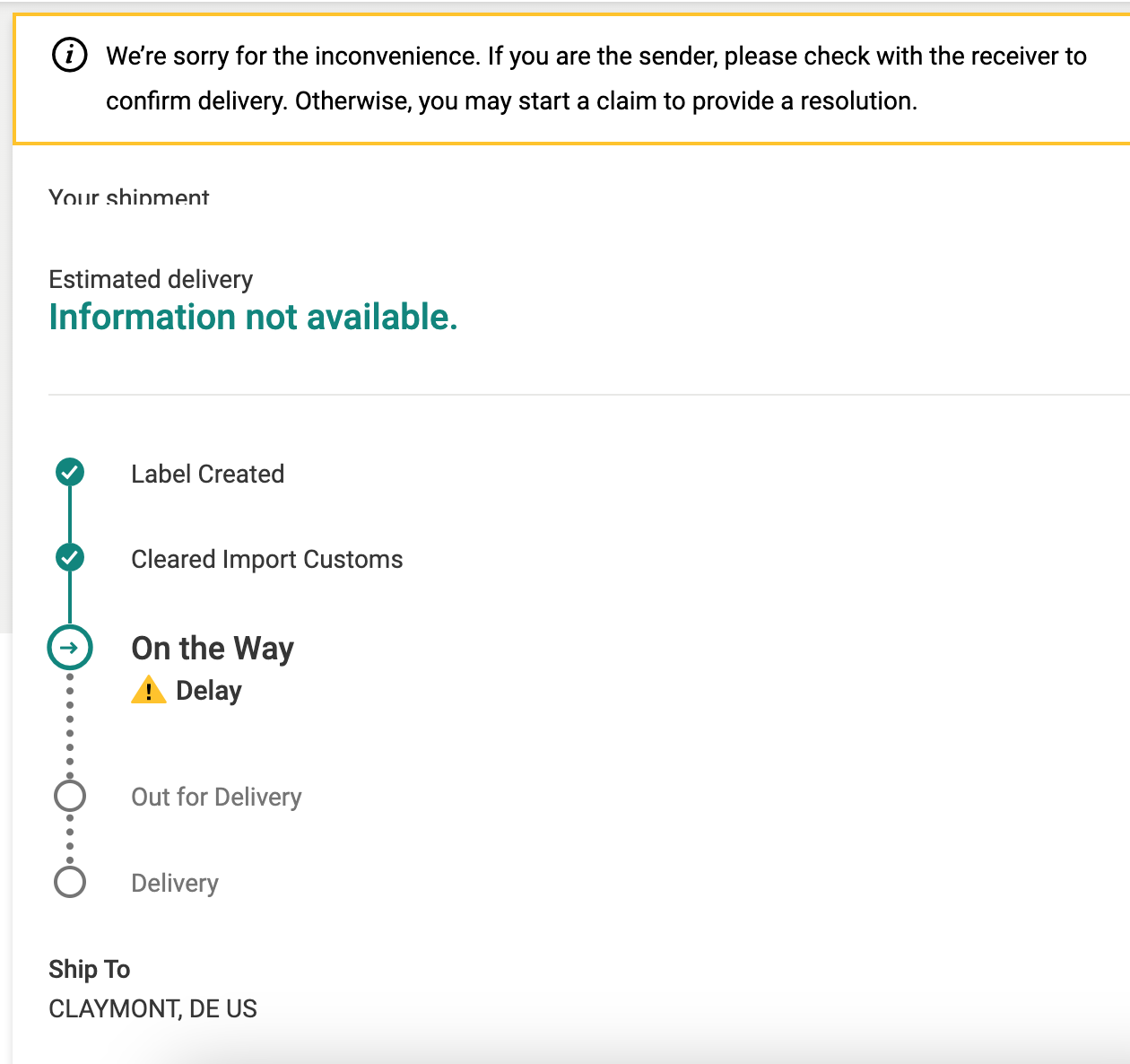Select the Cleared Import Customs step label
This screenshot has height=1064, width=1130.
coord(266,560)
